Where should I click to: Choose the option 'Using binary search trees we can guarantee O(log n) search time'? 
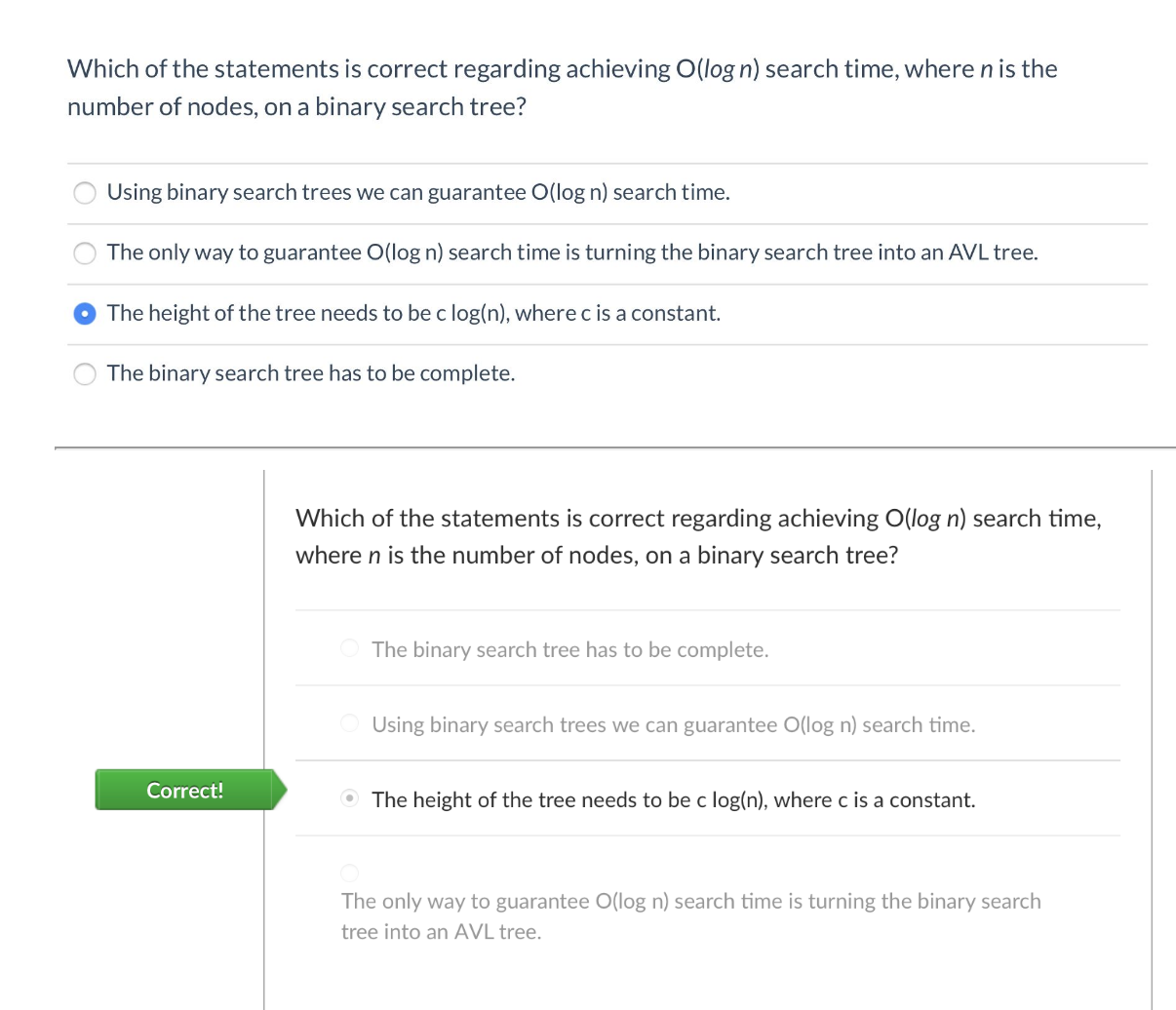[84, 192]
